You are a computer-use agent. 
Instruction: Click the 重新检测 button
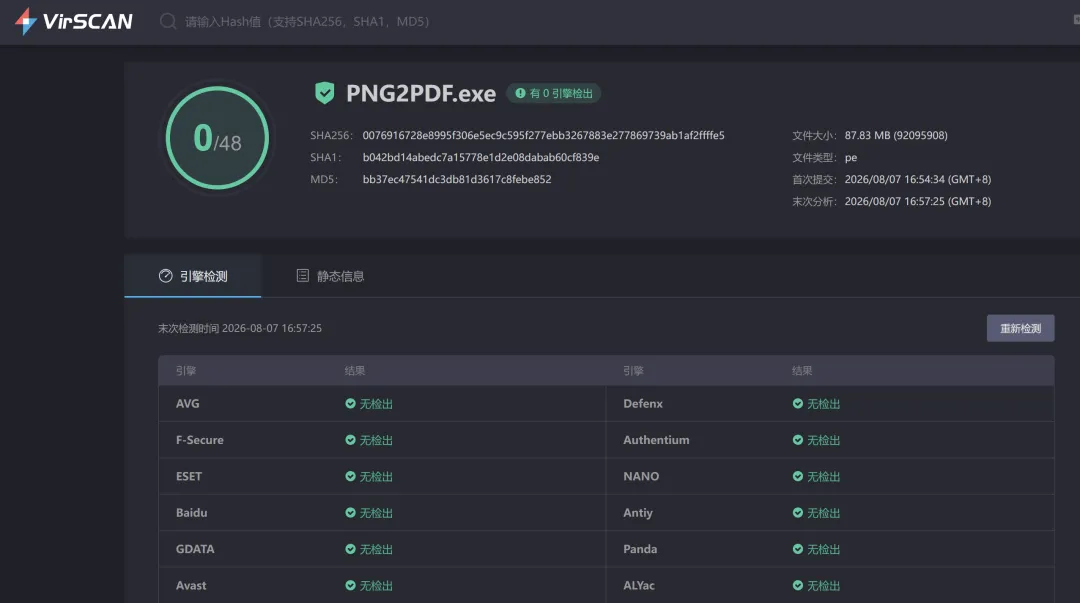point(1020,329)
